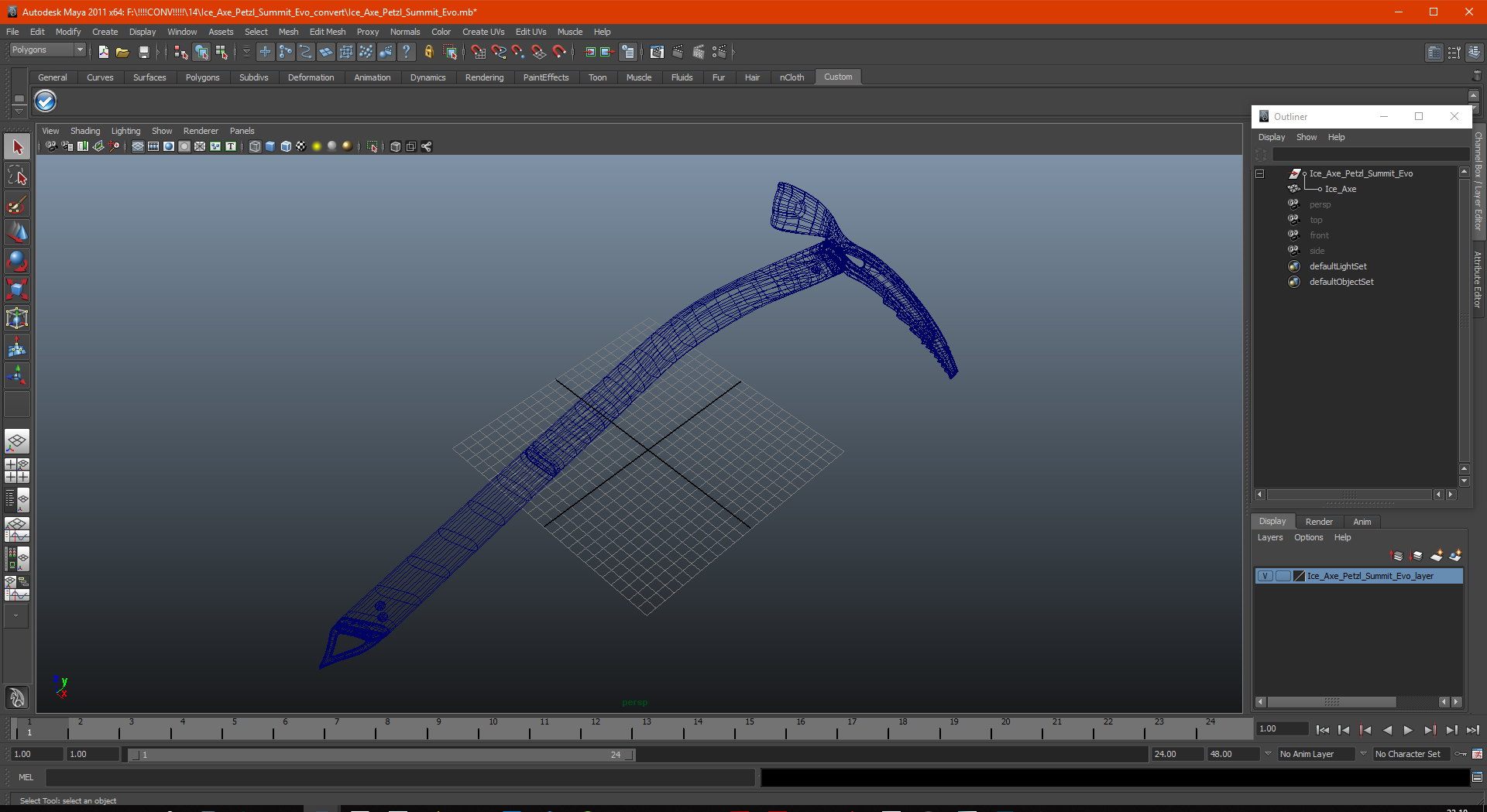This screenshot has width=1487, height=812.
Task: Click Render current frame icon
Action: point(678,52)
